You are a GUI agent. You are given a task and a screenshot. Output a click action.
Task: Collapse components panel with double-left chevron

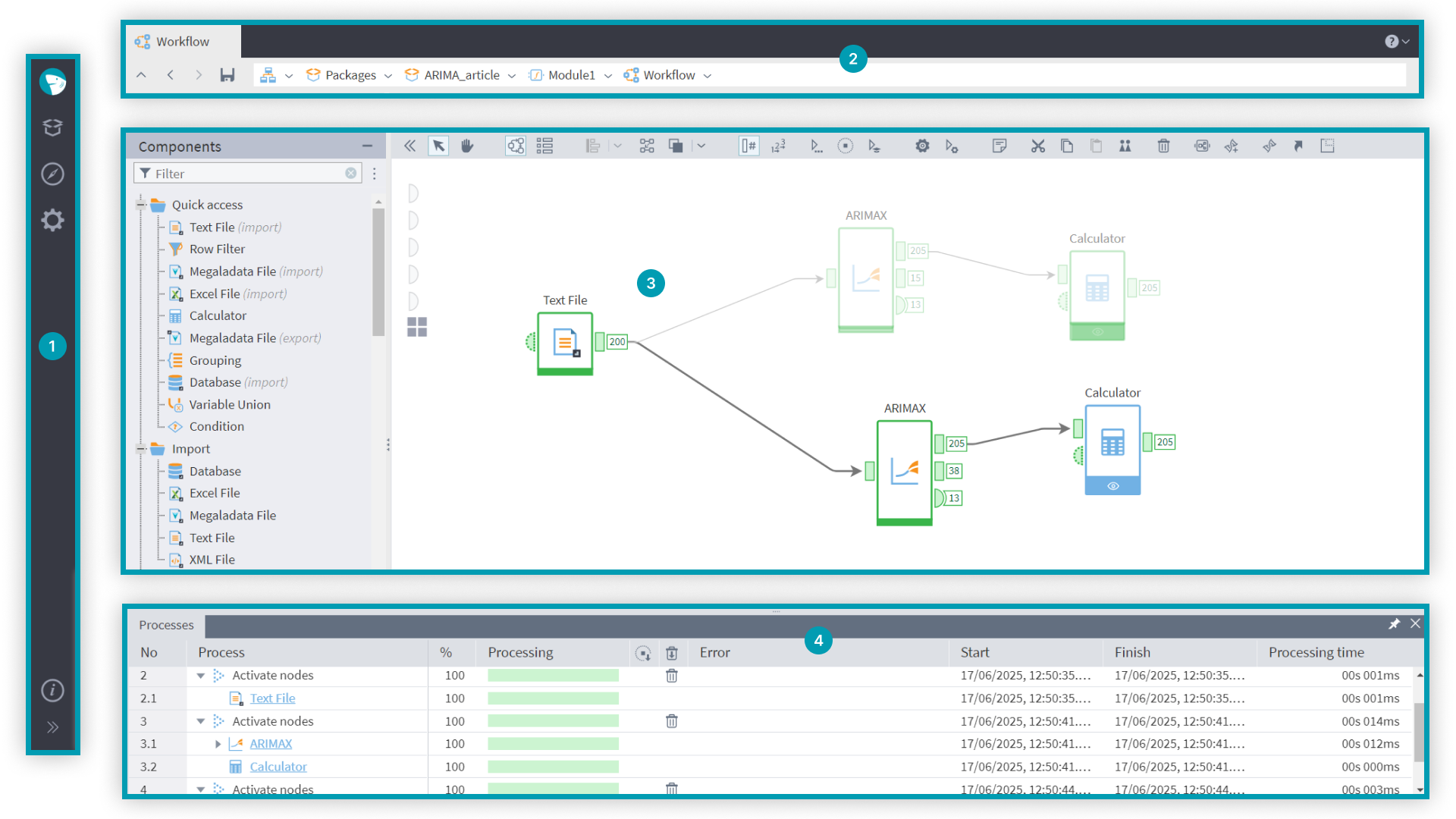[409, 146]
